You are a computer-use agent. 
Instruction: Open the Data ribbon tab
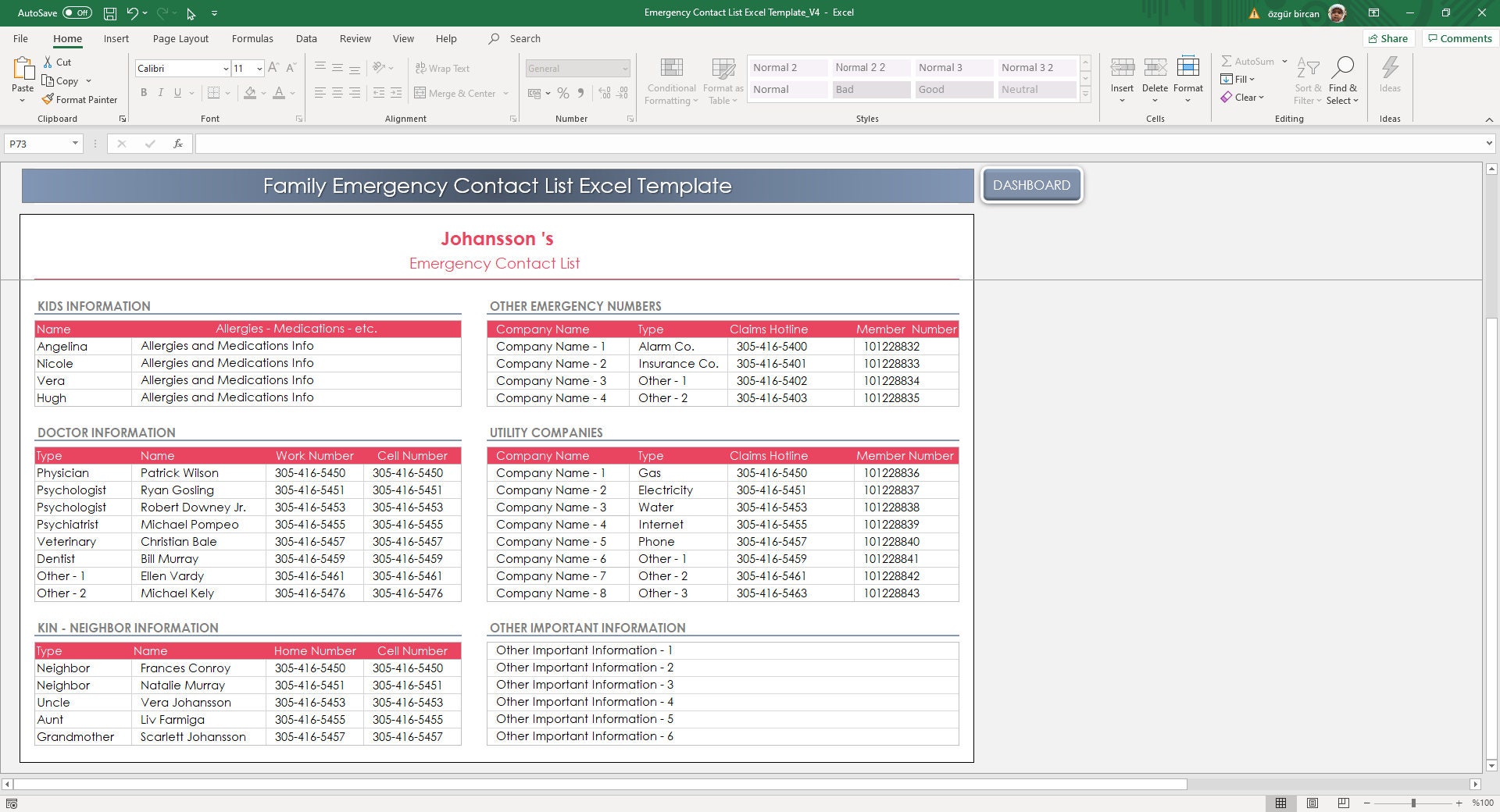pyautogui.click(x=306, y=38)
